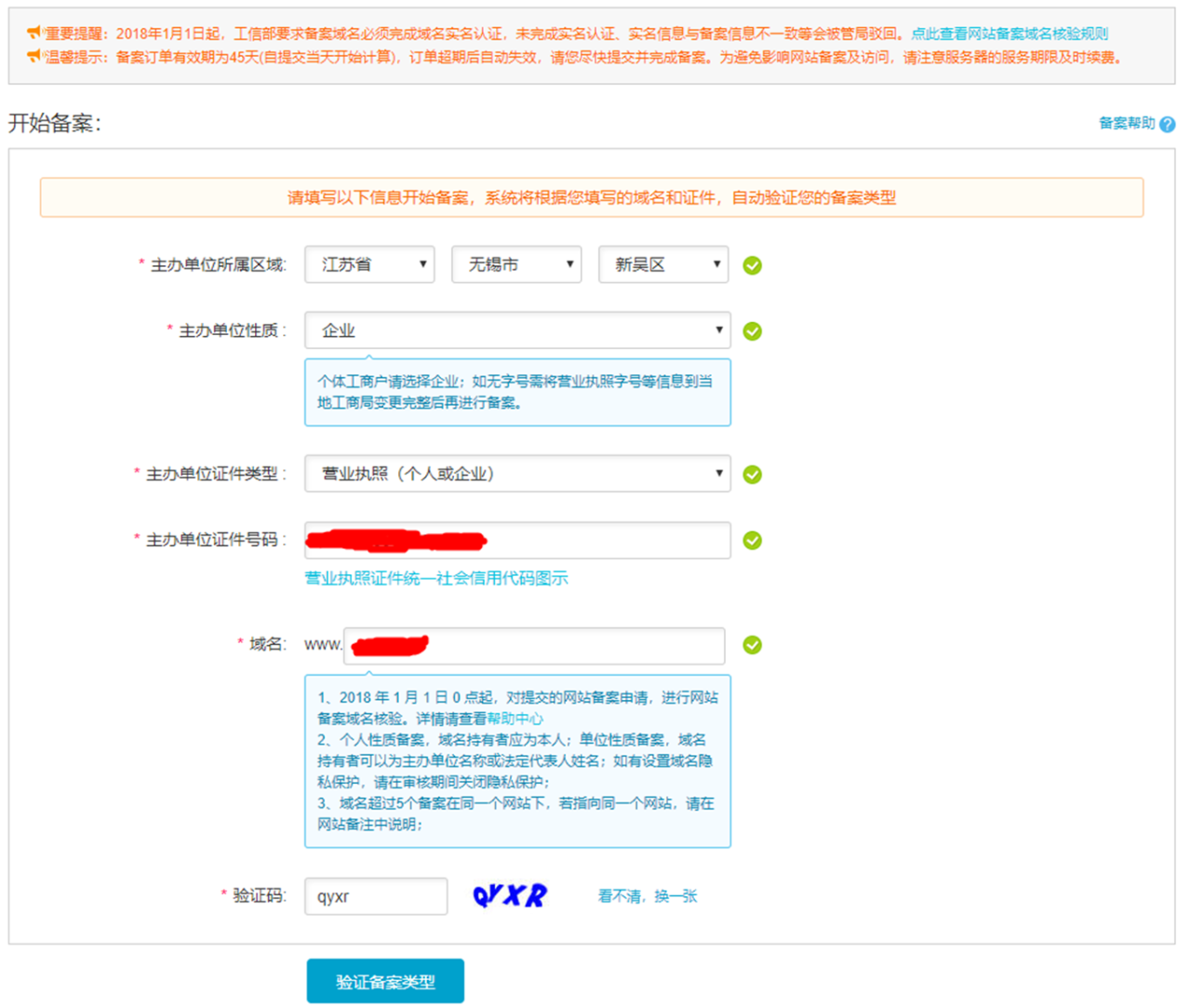The height and width of the screenshot is (1008, 1191).
Task: Open the 新吴区 district dropdown
Action: coord(663,265)
